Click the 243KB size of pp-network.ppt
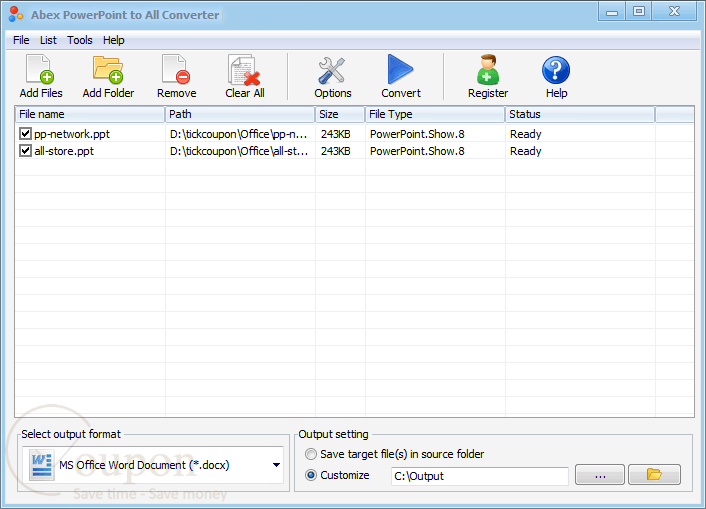 coord(335,134)
